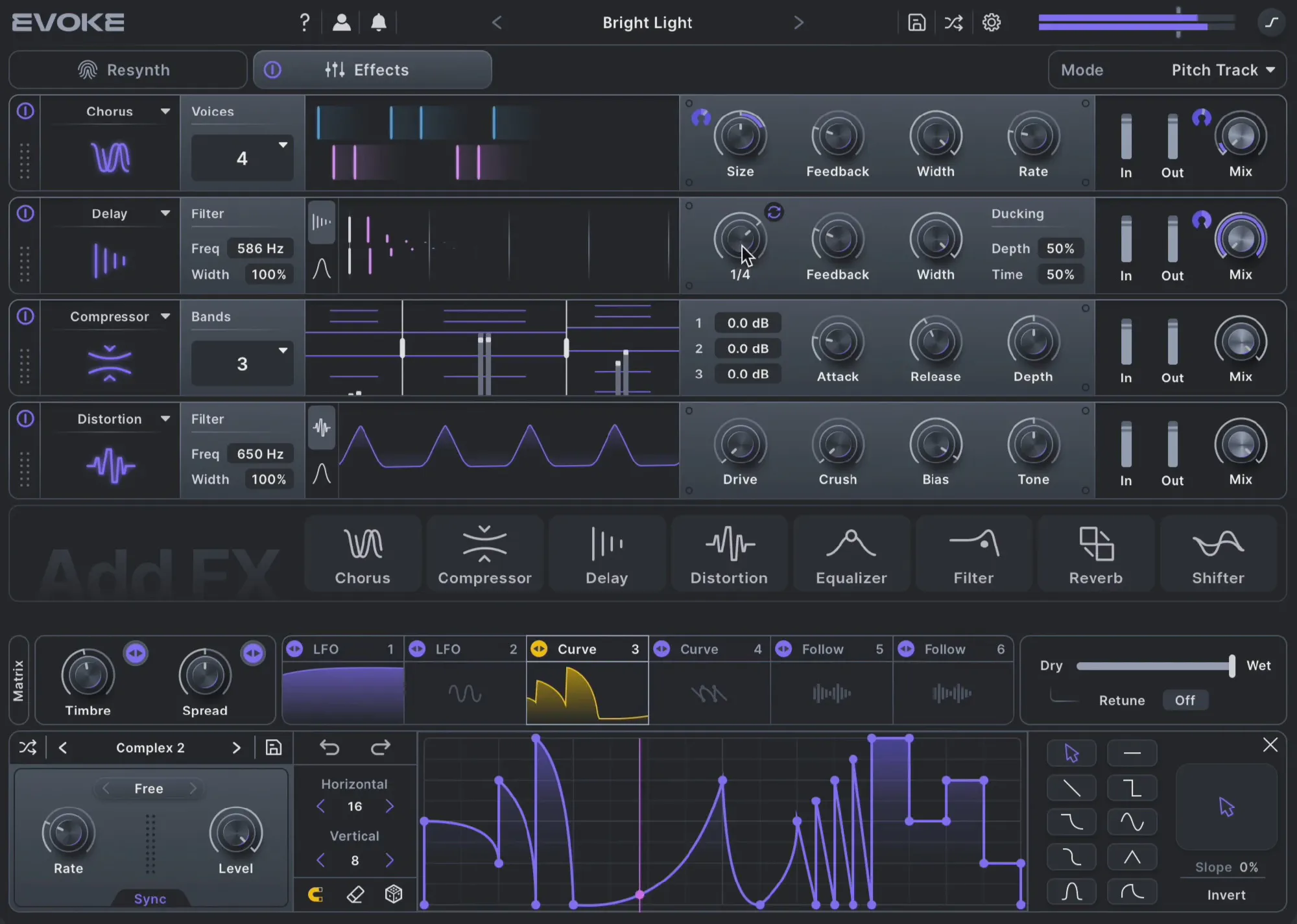
Task: Switch to the Resynth tab
Action: (x=128, y=70)
